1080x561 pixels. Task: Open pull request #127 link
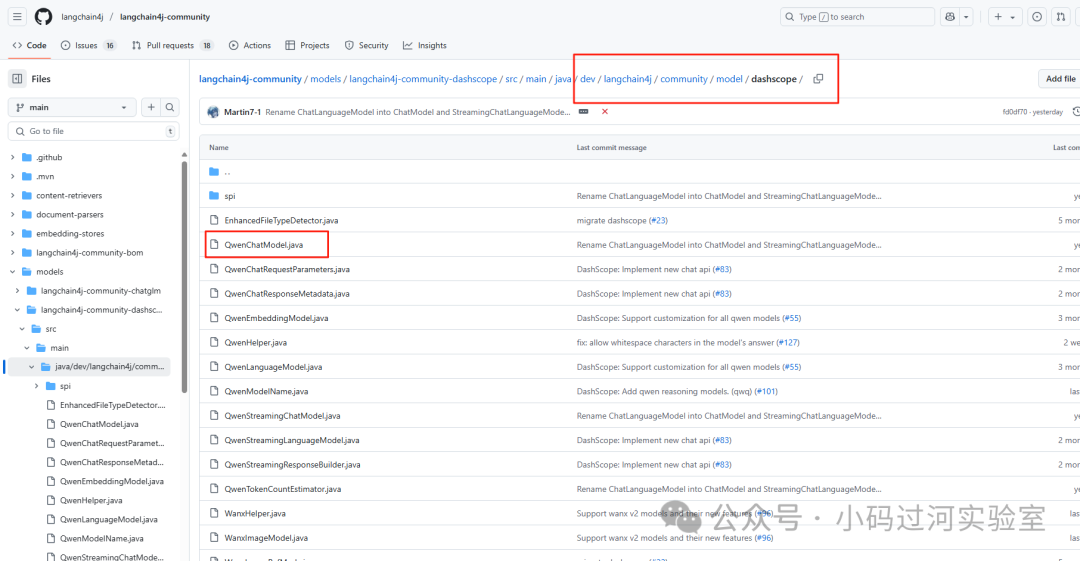coord(788,343)
